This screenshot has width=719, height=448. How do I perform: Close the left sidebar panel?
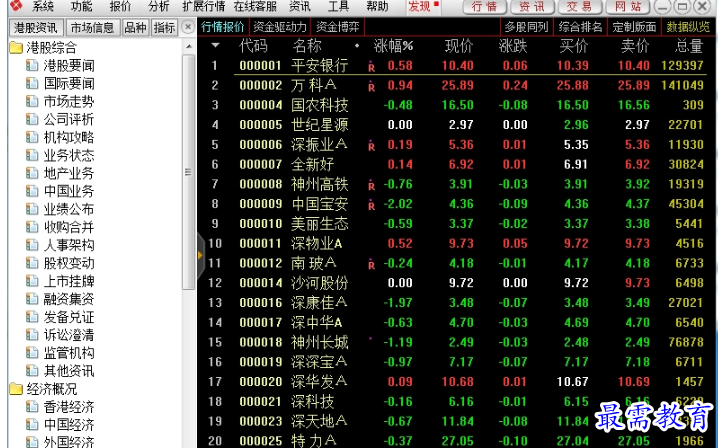pos(188,27)
